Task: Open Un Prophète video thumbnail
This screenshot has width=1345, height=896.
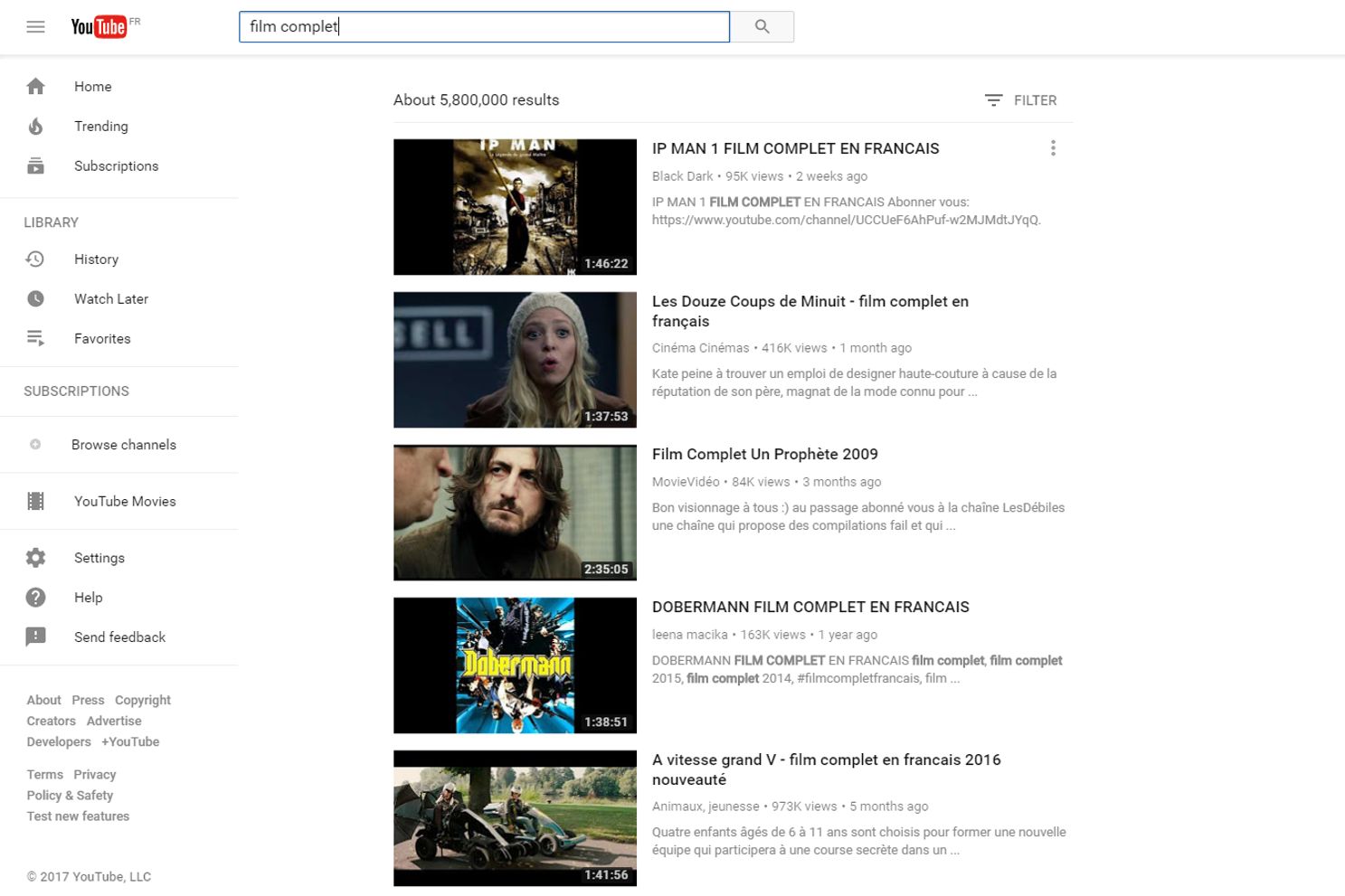Action: (x=515, y=513)
